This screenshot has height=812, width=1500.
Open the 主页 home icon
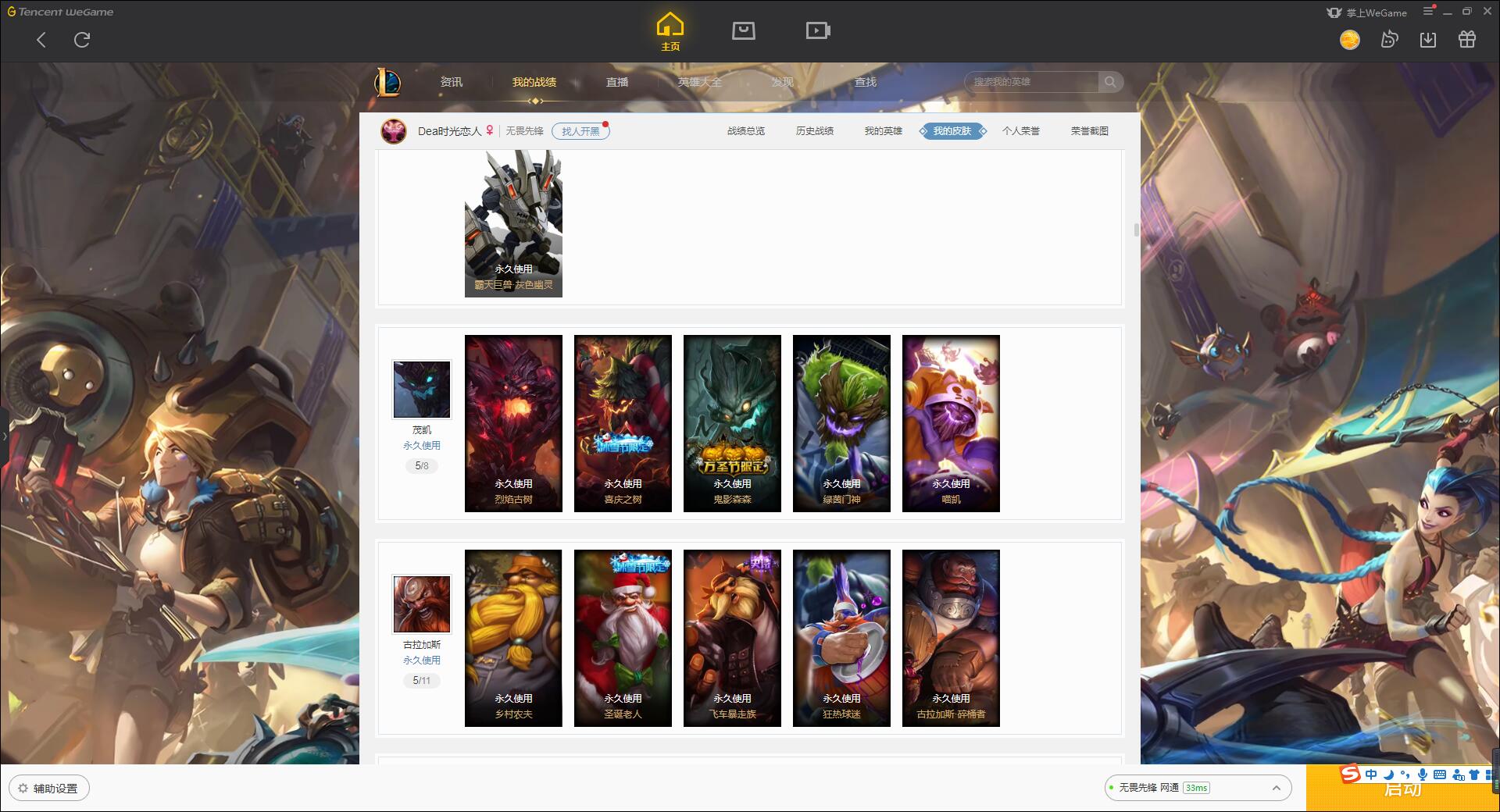point(670,32)
